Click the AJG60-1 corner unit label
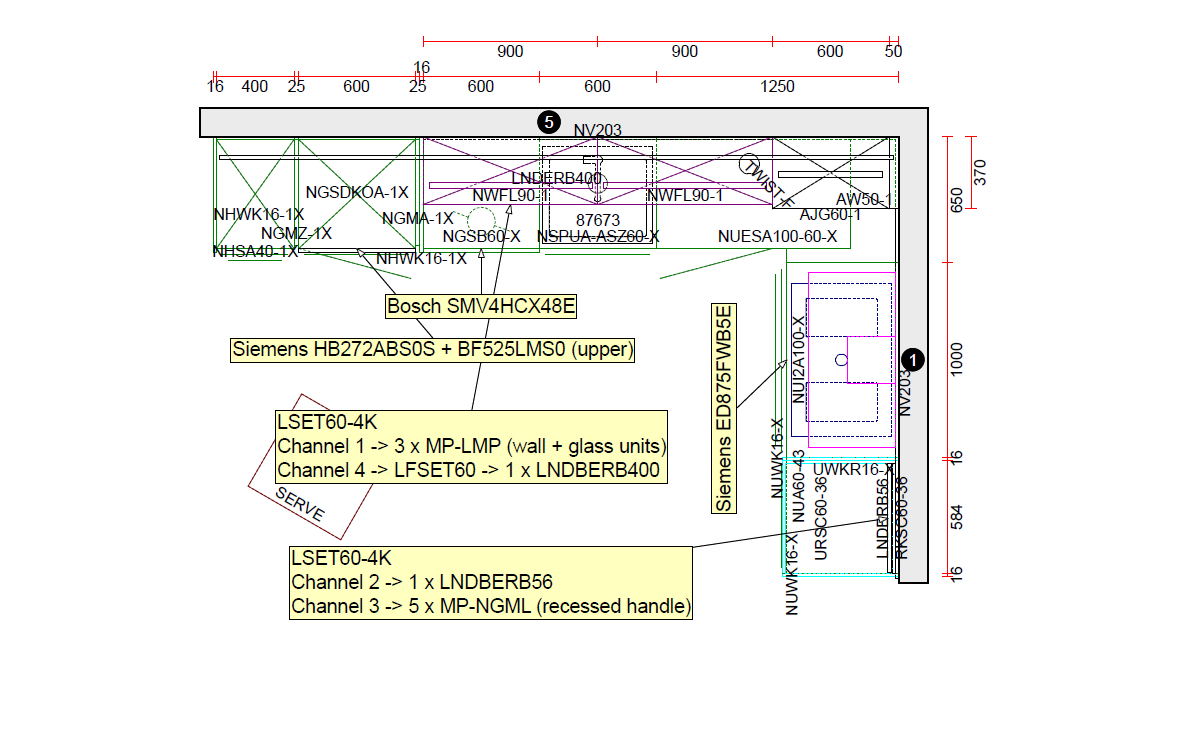 coord(830,215)
